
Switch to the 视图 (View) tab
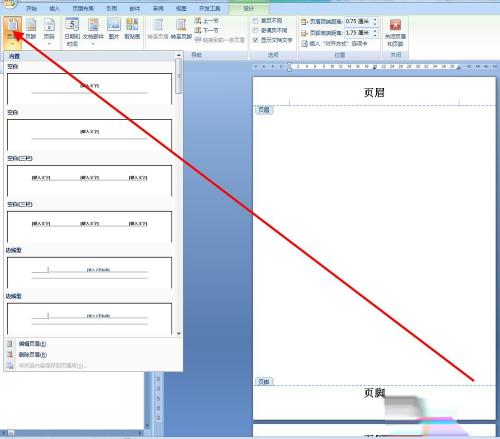181,8
